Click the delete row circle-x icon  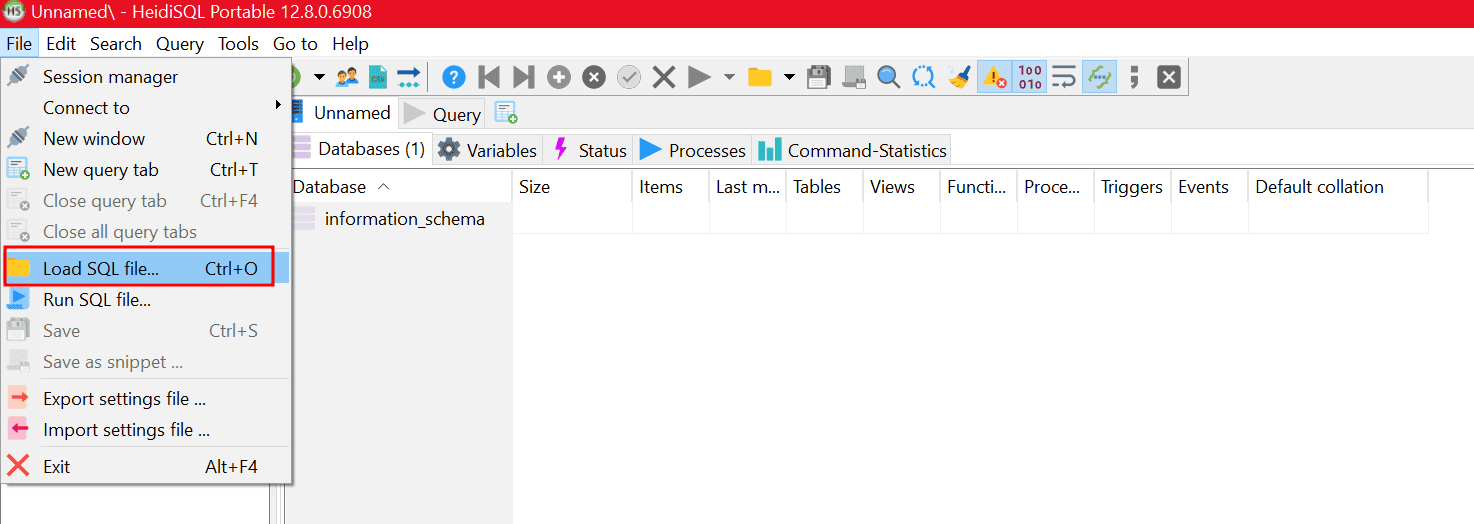tap(594, 77)
